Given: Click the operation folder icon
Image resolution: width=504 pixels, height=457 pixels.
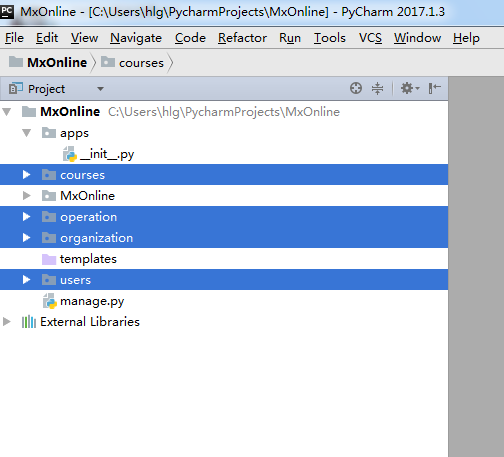Looking at the screenshot, I should 49,217.
